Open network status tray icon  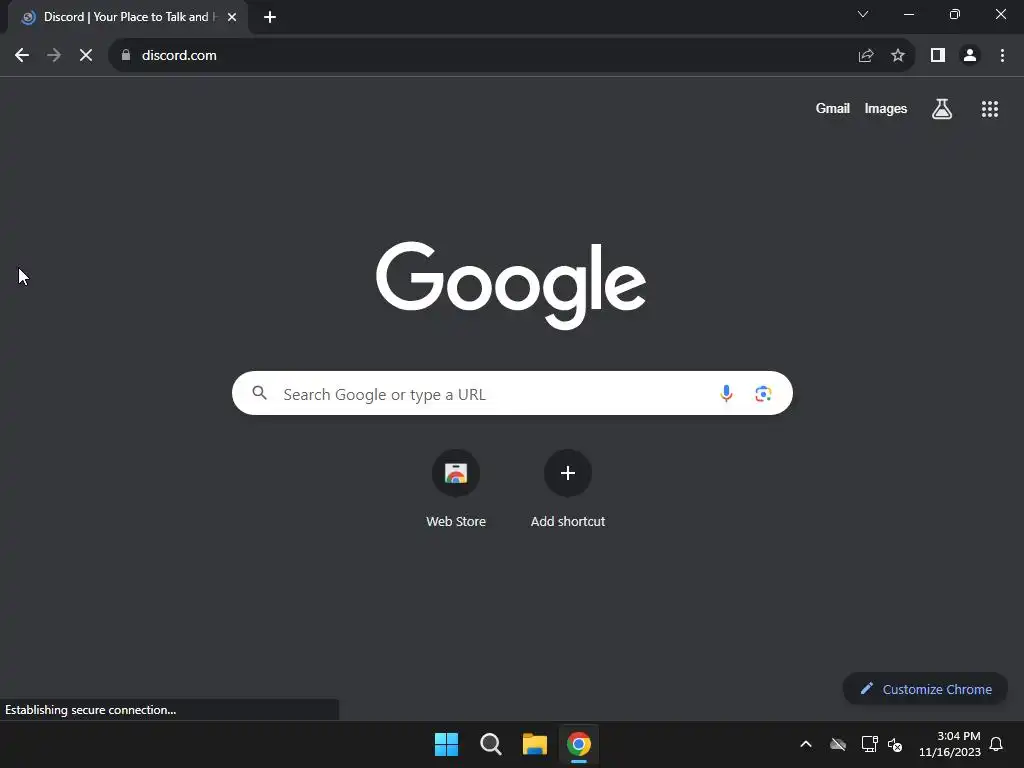[x=869, y=744]
